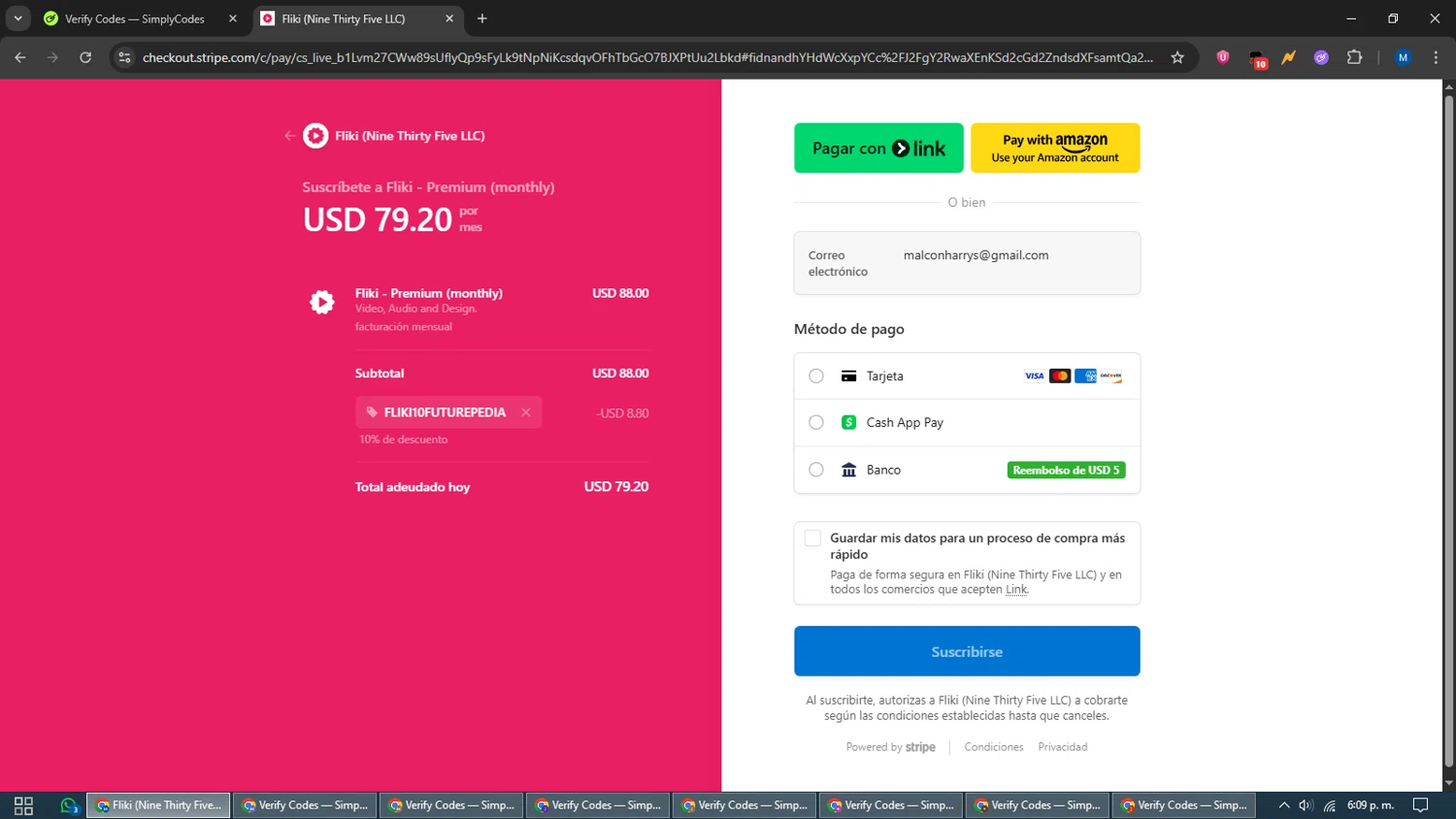Click the address bar URL
The image size is (1456, 819).
tap(647, 57)
